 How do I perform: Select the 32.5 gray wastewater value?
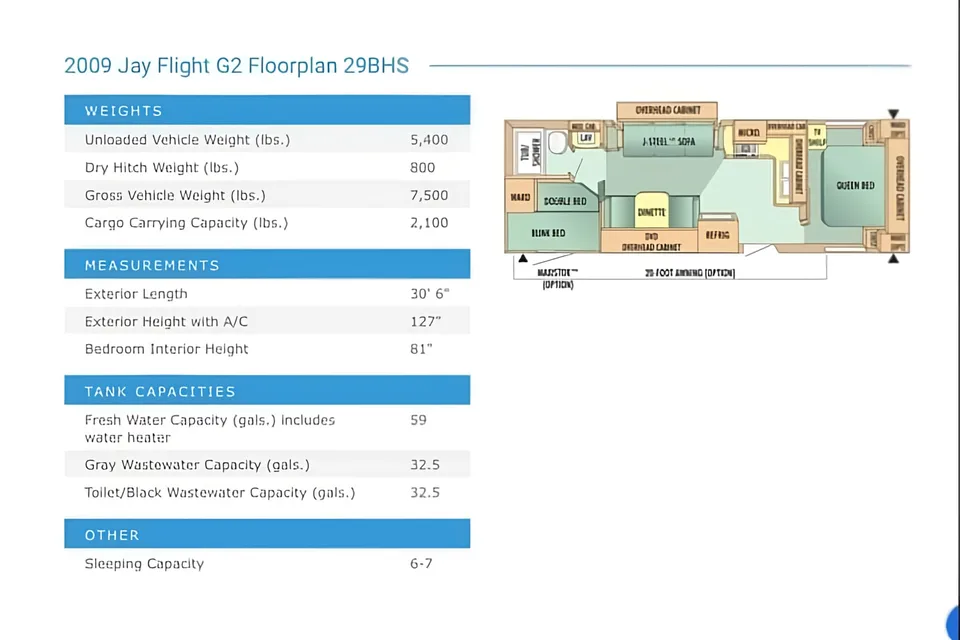click(x=425, y=465)
